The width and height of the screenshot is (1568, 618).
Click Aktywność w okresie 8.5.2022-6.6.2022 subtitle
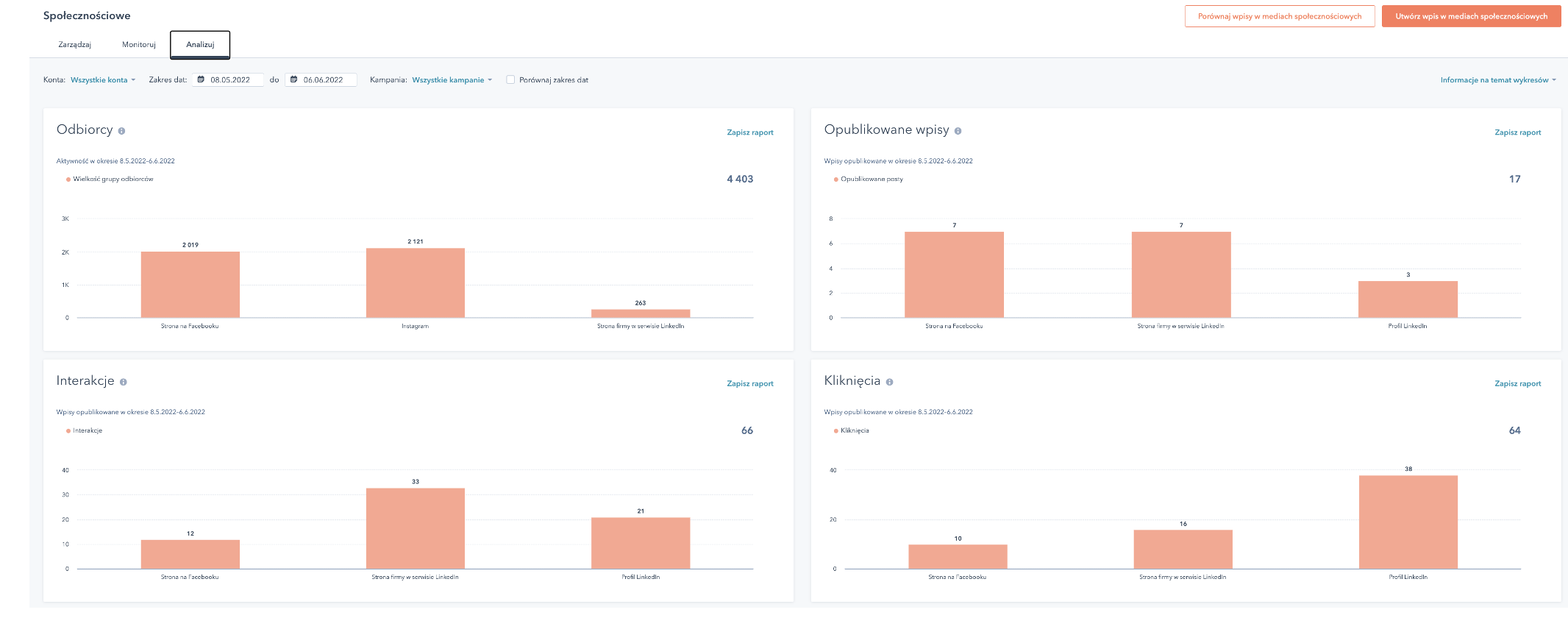tap(115, 161)
